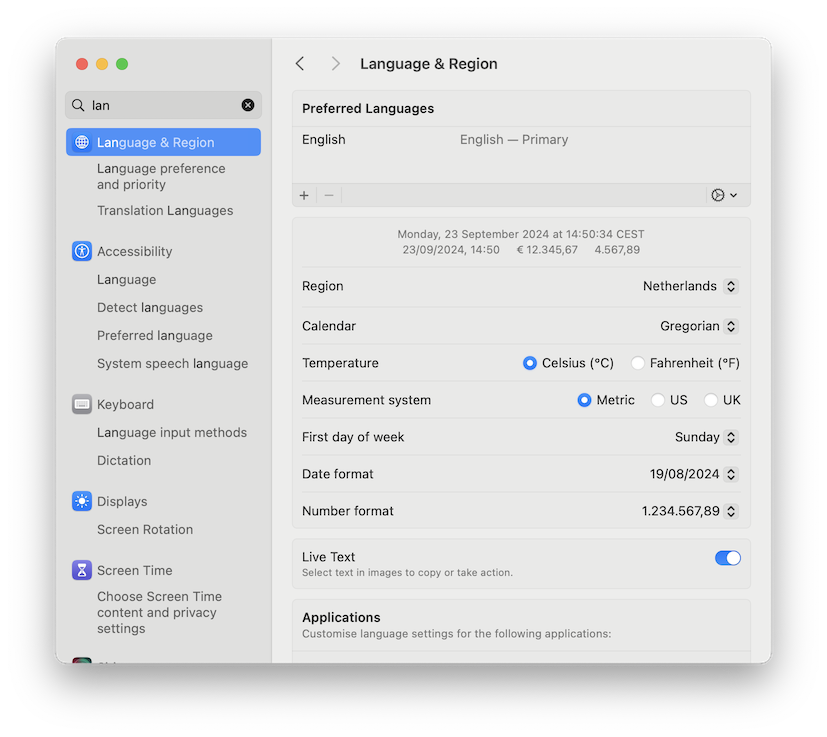Click the Displays sun icon

(82, 501)
